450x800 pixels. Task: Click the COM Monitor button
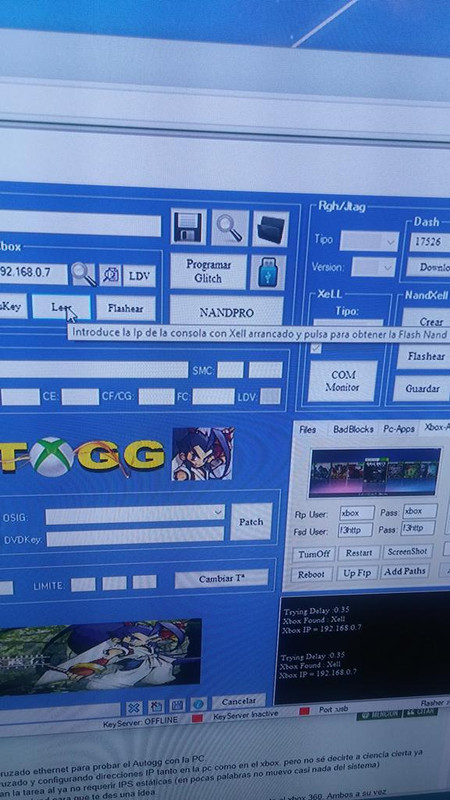[x=344, y=381]
